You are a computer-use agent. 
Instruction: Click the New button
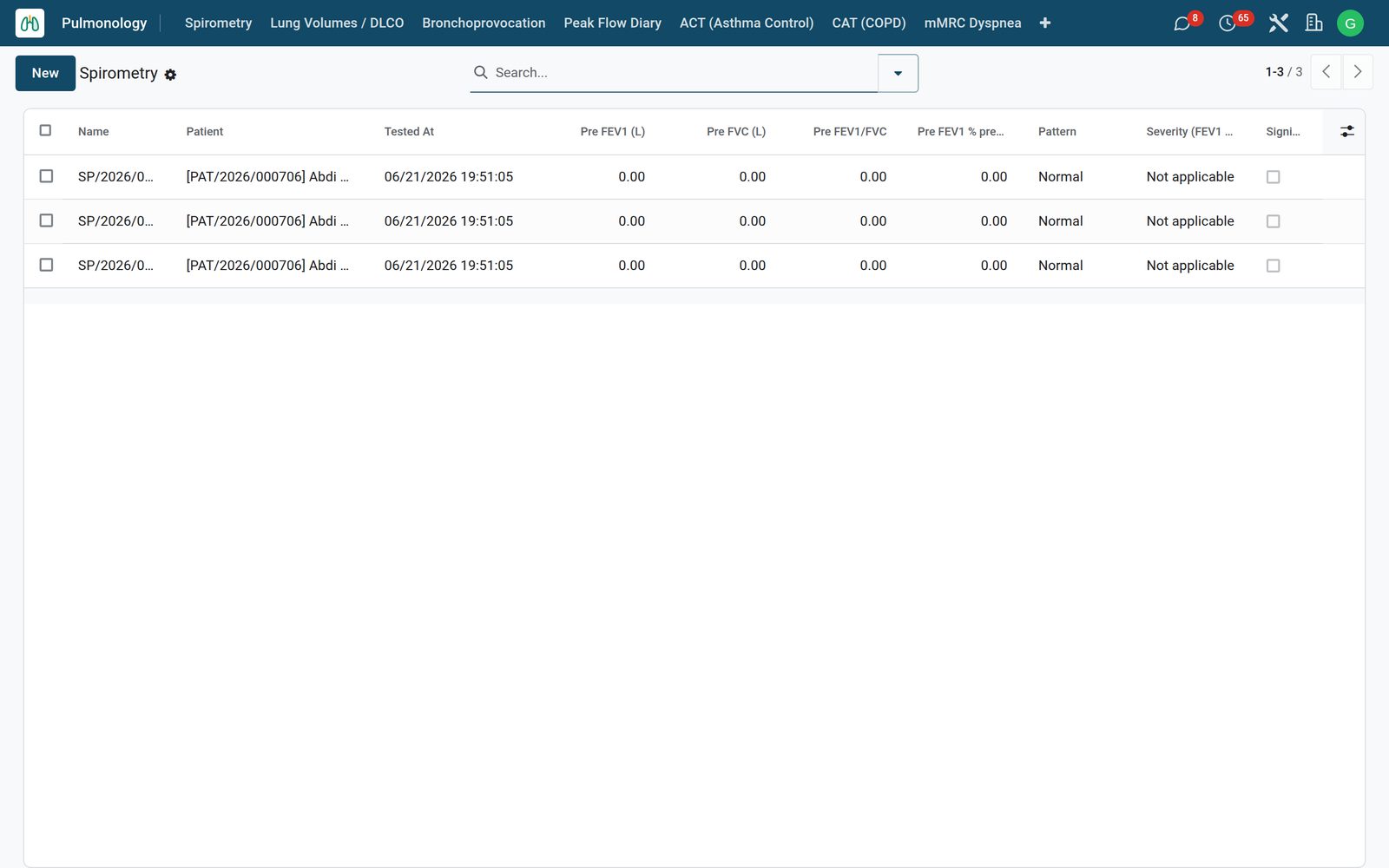point(45,73)
